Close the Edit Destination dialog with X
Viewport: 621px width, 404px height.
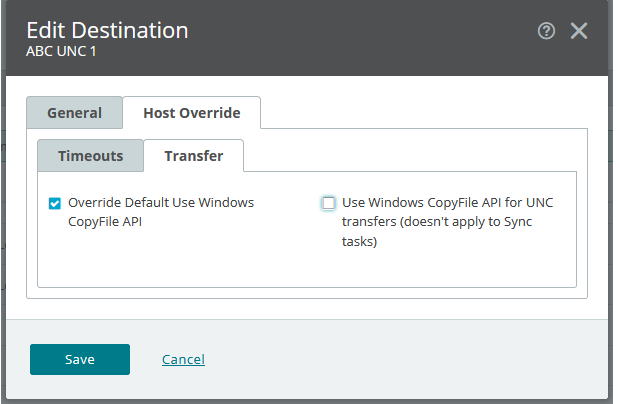tap(579, 31)
